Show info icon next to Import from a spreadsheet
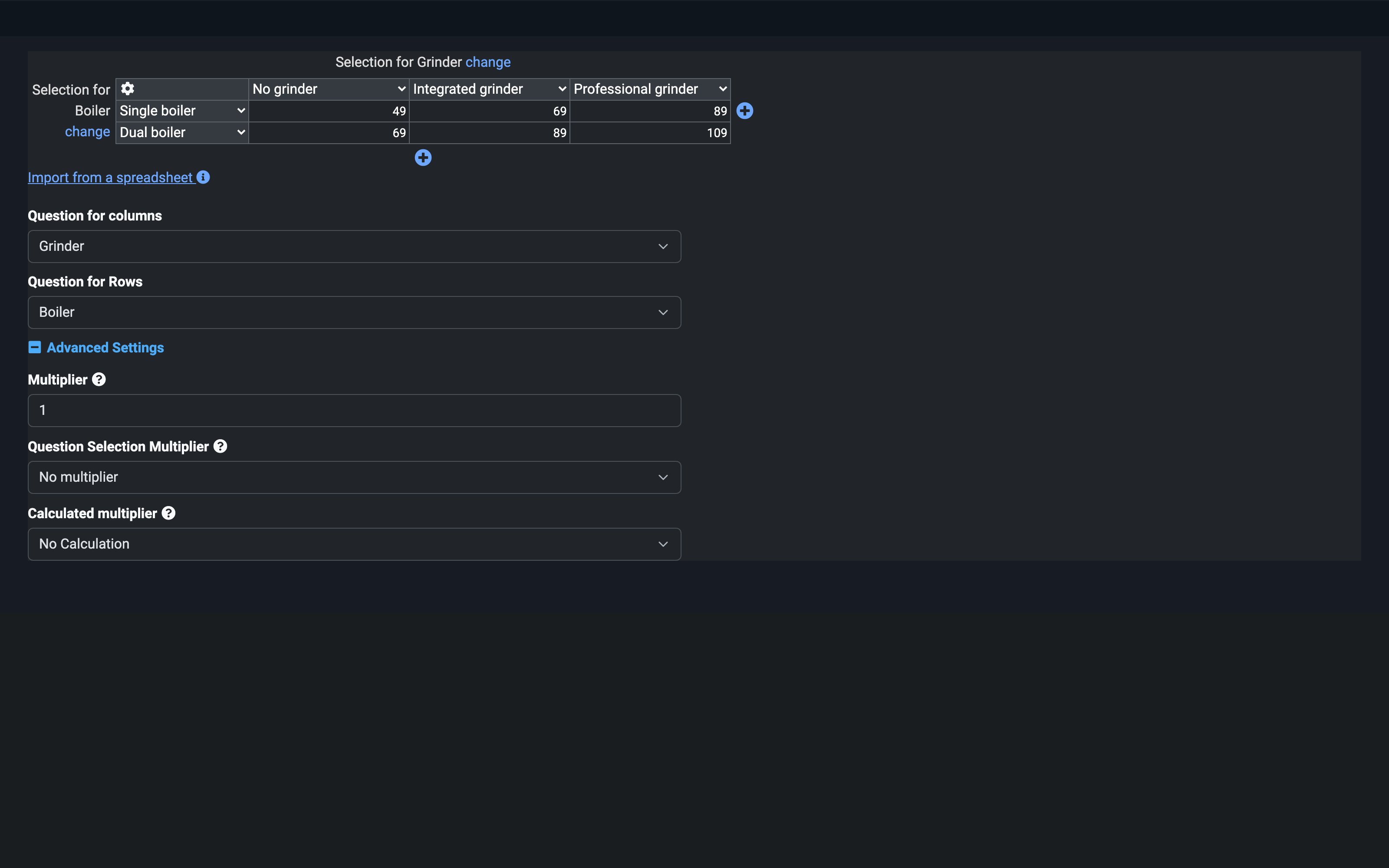1389x868 pixels. pyautogui.click(x=203, y=178)
